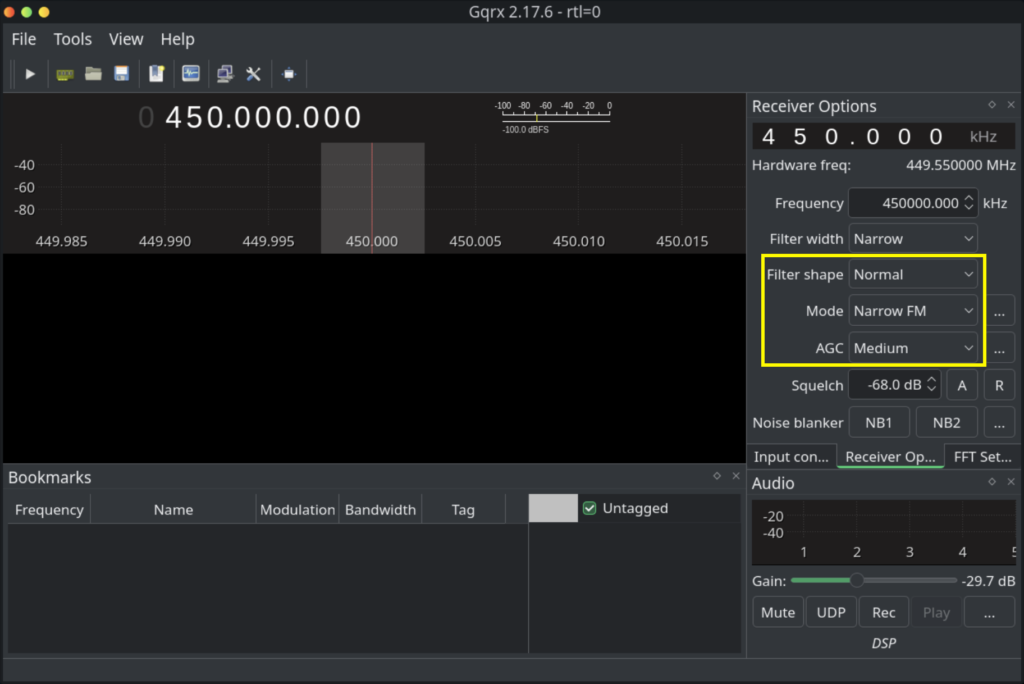This screenshot has width=1024, height=684.
Task: Open the File menu
Action: [x=24, y=39]
